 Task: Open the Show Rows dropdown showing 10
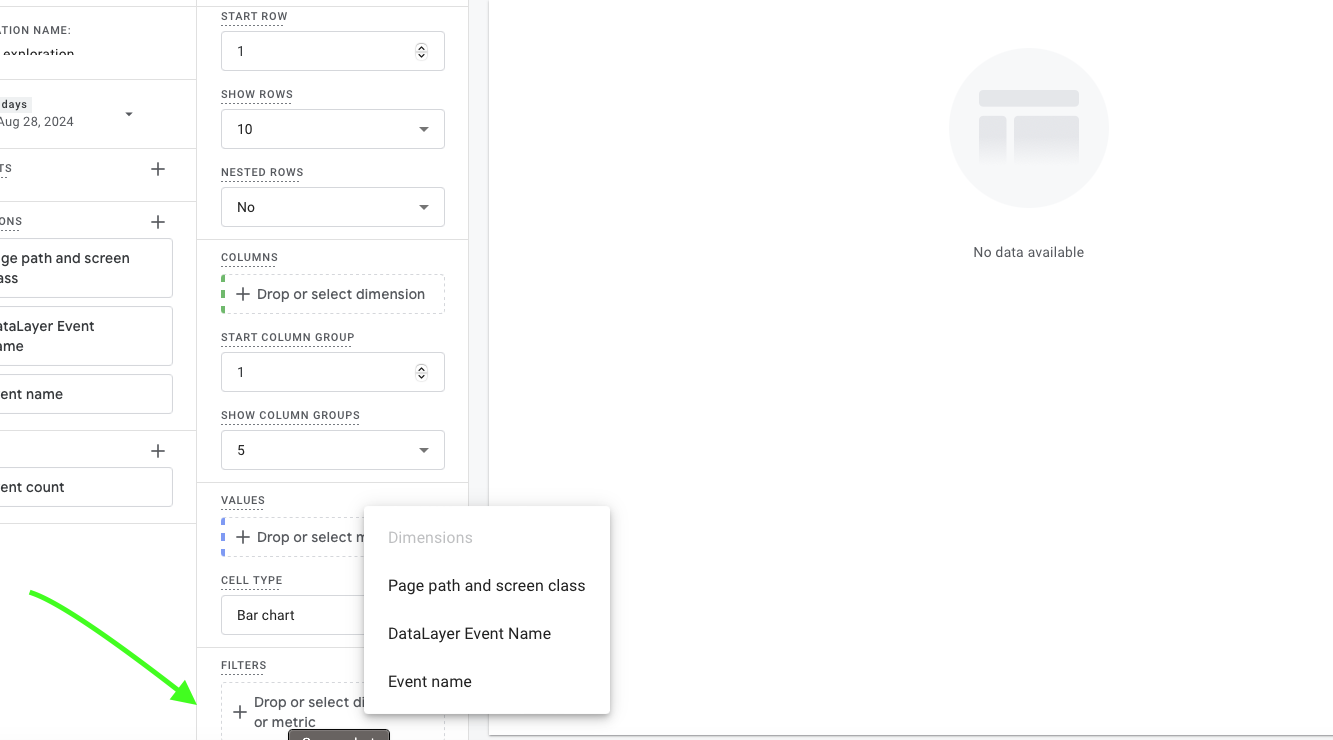click(x=332, y=129)
